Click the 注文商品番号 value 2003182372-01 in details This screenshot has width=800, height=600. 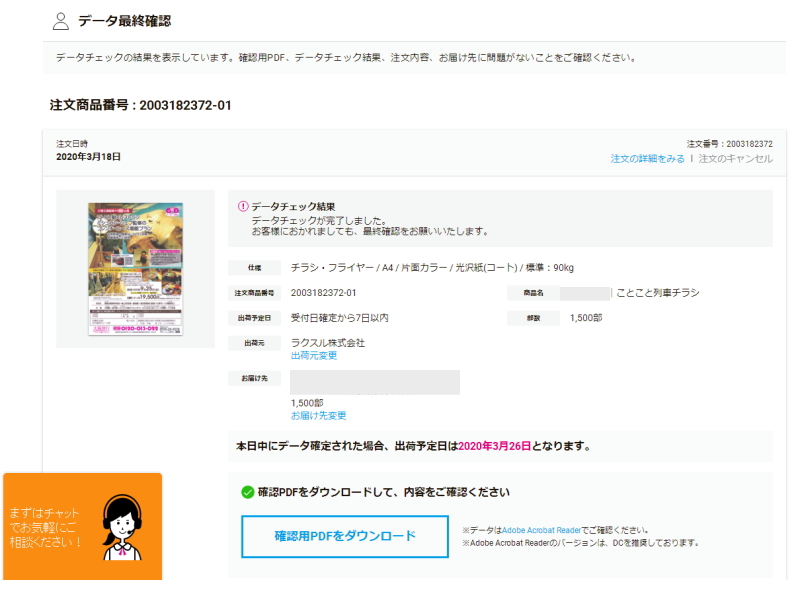323,293
